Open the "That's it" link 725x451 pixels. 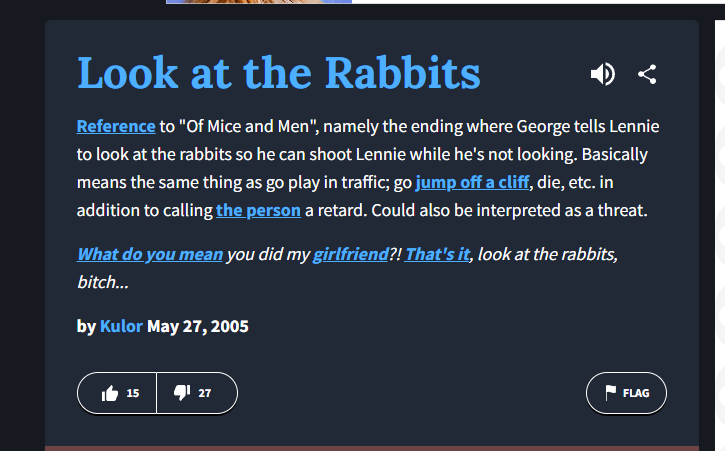pyautogui.click(x=437, y=254)
